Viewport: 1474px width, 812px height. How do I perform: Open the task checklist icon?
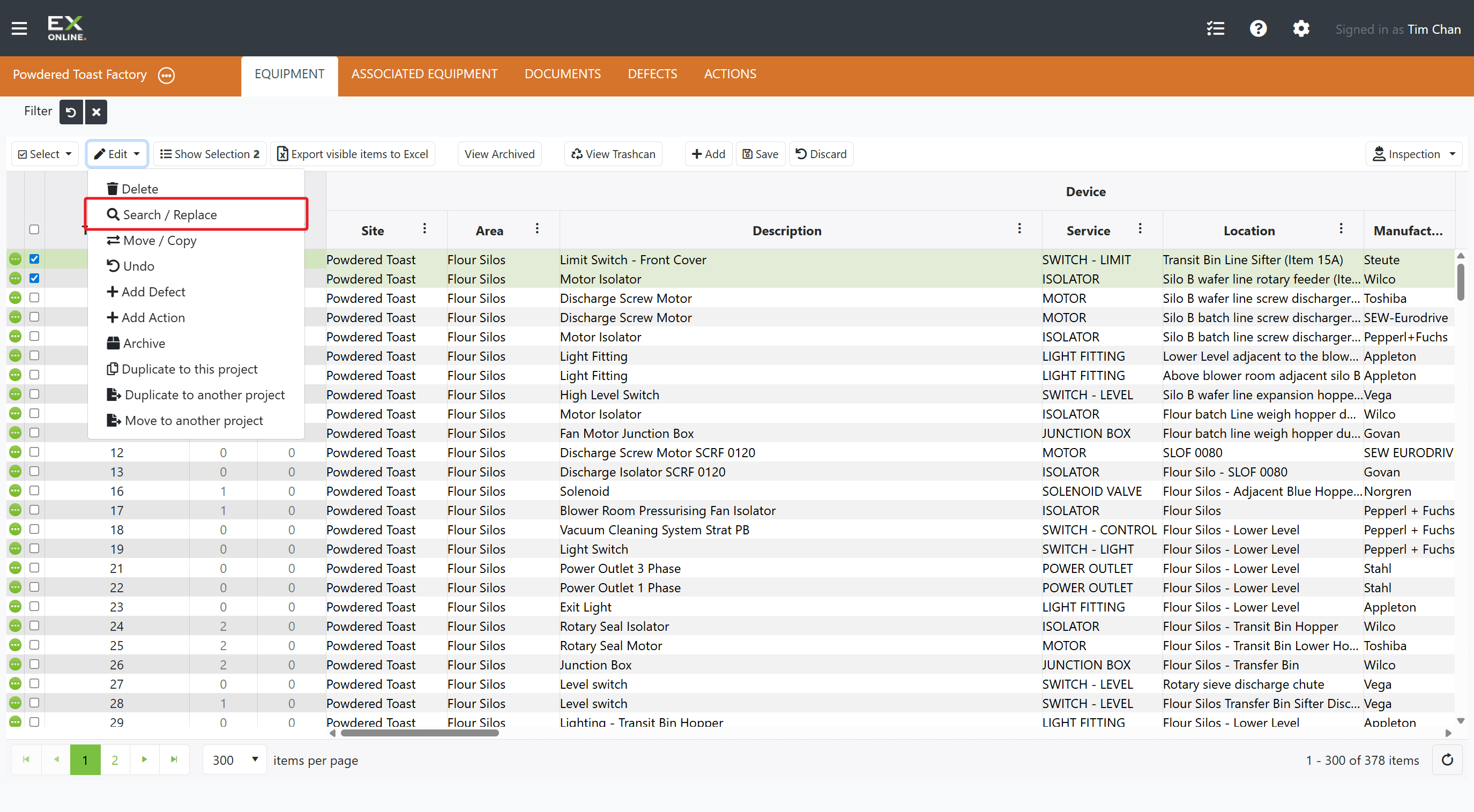pos(1215,28)
